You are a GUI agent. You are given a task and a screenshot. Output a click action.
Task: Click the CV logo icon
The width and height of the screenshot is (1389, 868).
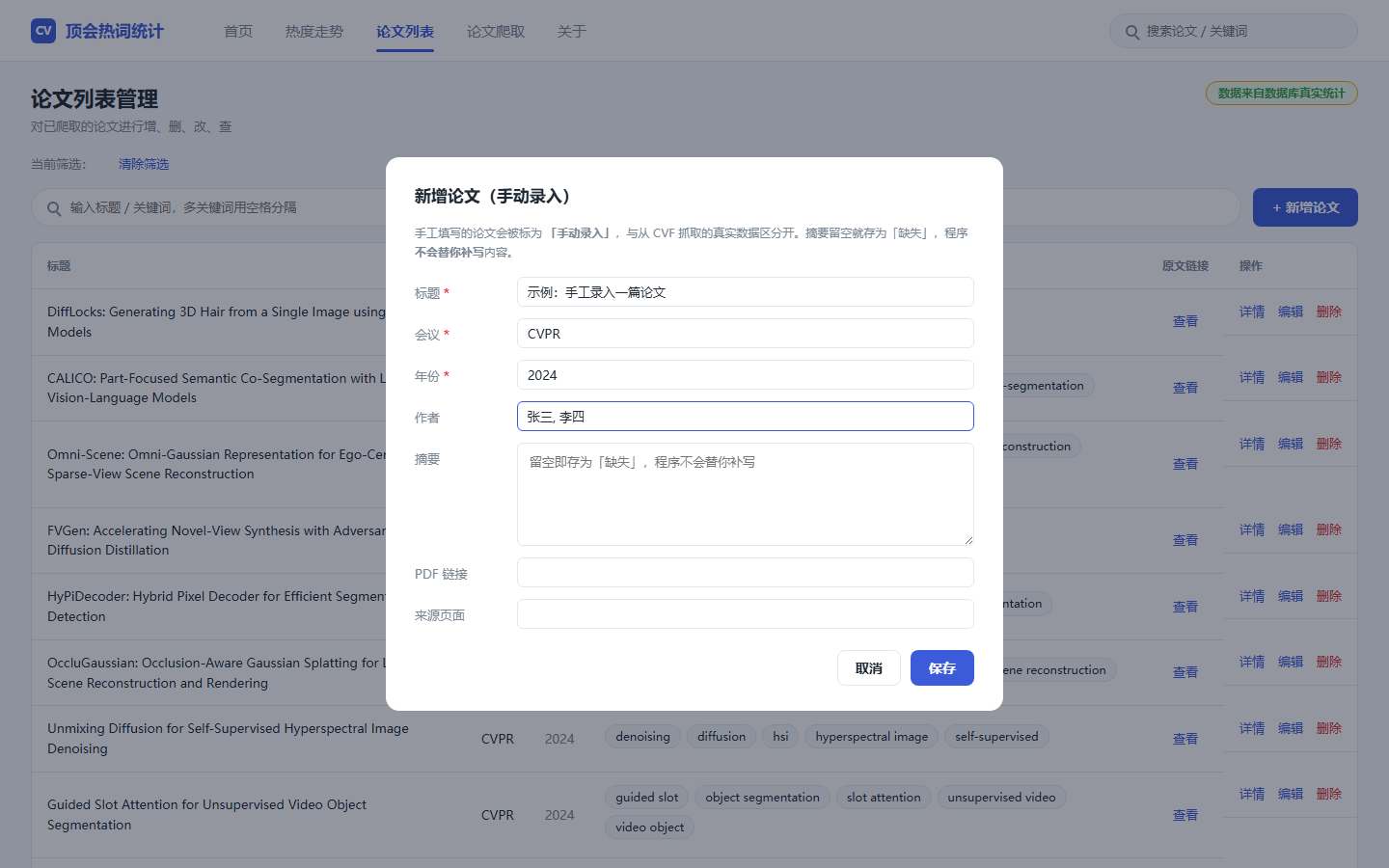pos(43,31)
